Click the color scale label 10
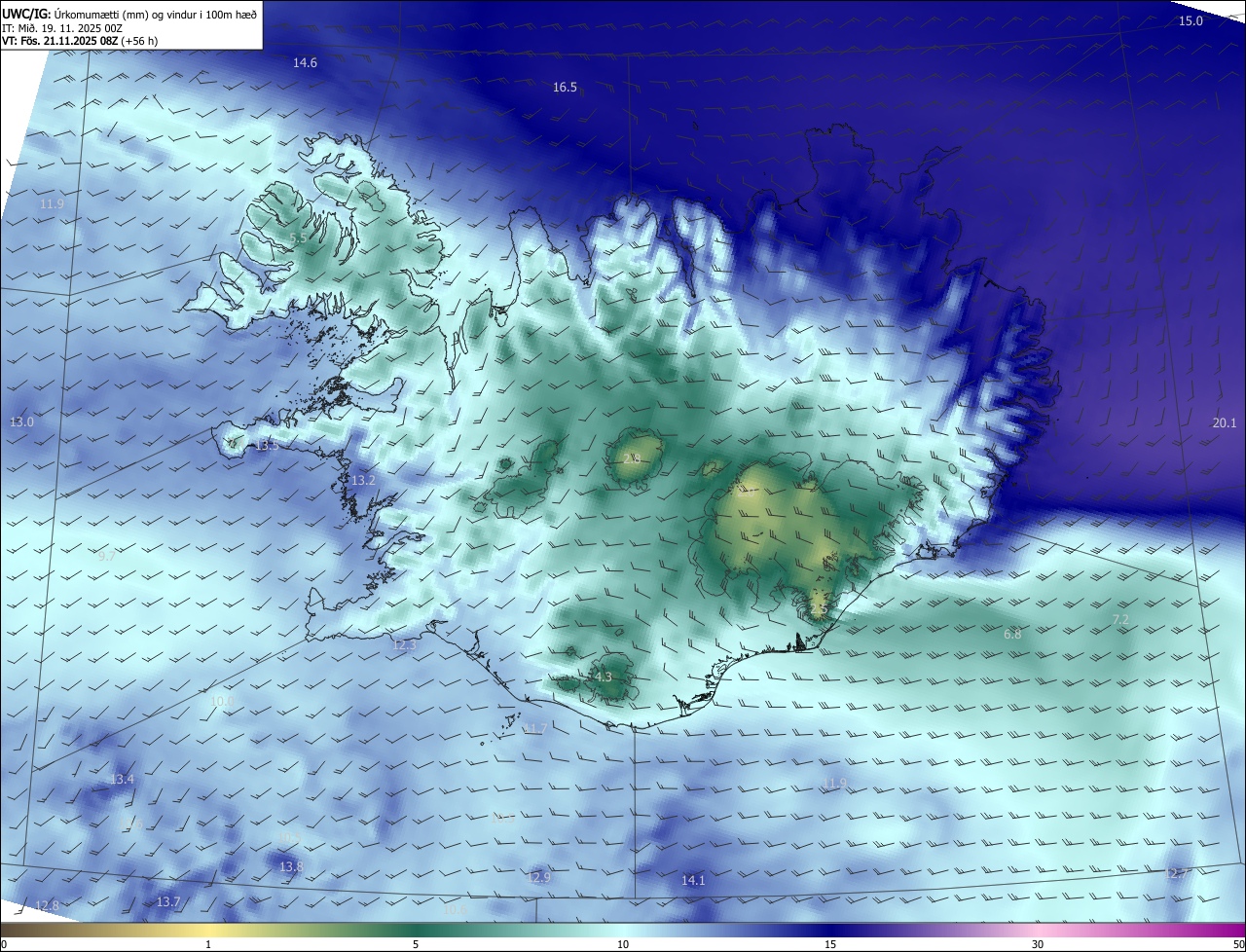Viewport: 1246px width, 952px height. coord(623,944)
